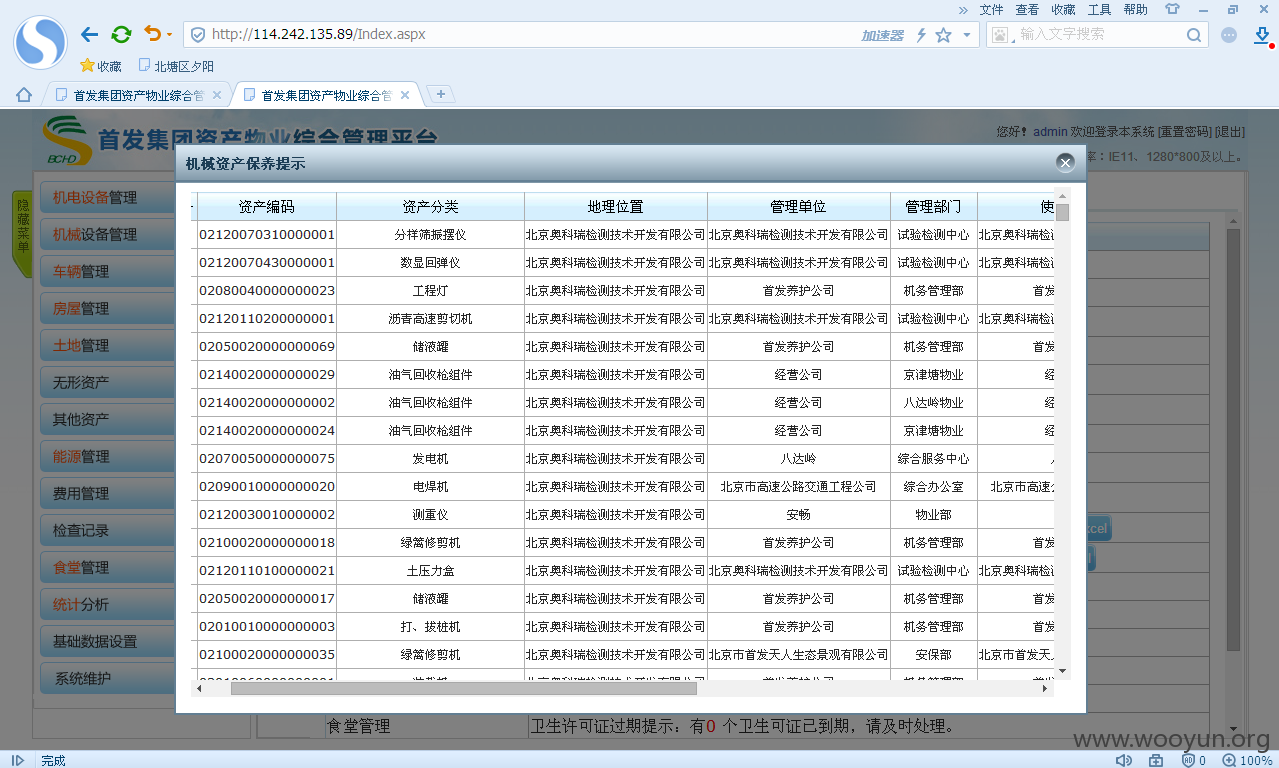1279x768 pixels.
Task: Close the active 首发集团资产物业 tab
Action: (405, 95)
